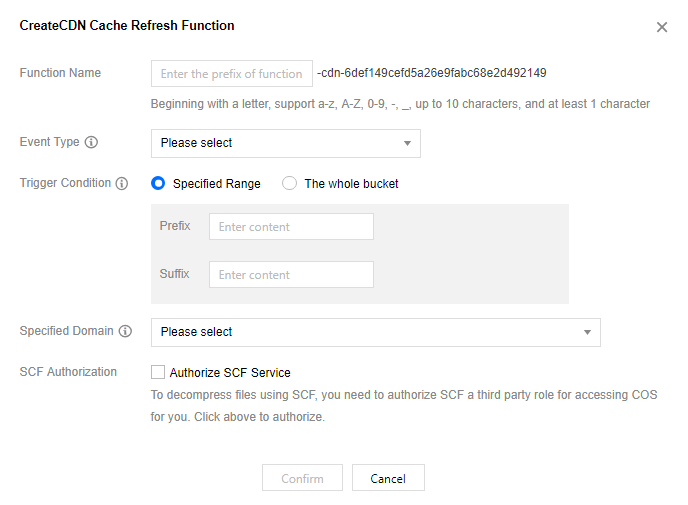This screenshot has width=688, height=505.
Task: Click the Event Type info icon
Action: click(x=91, y=142)
